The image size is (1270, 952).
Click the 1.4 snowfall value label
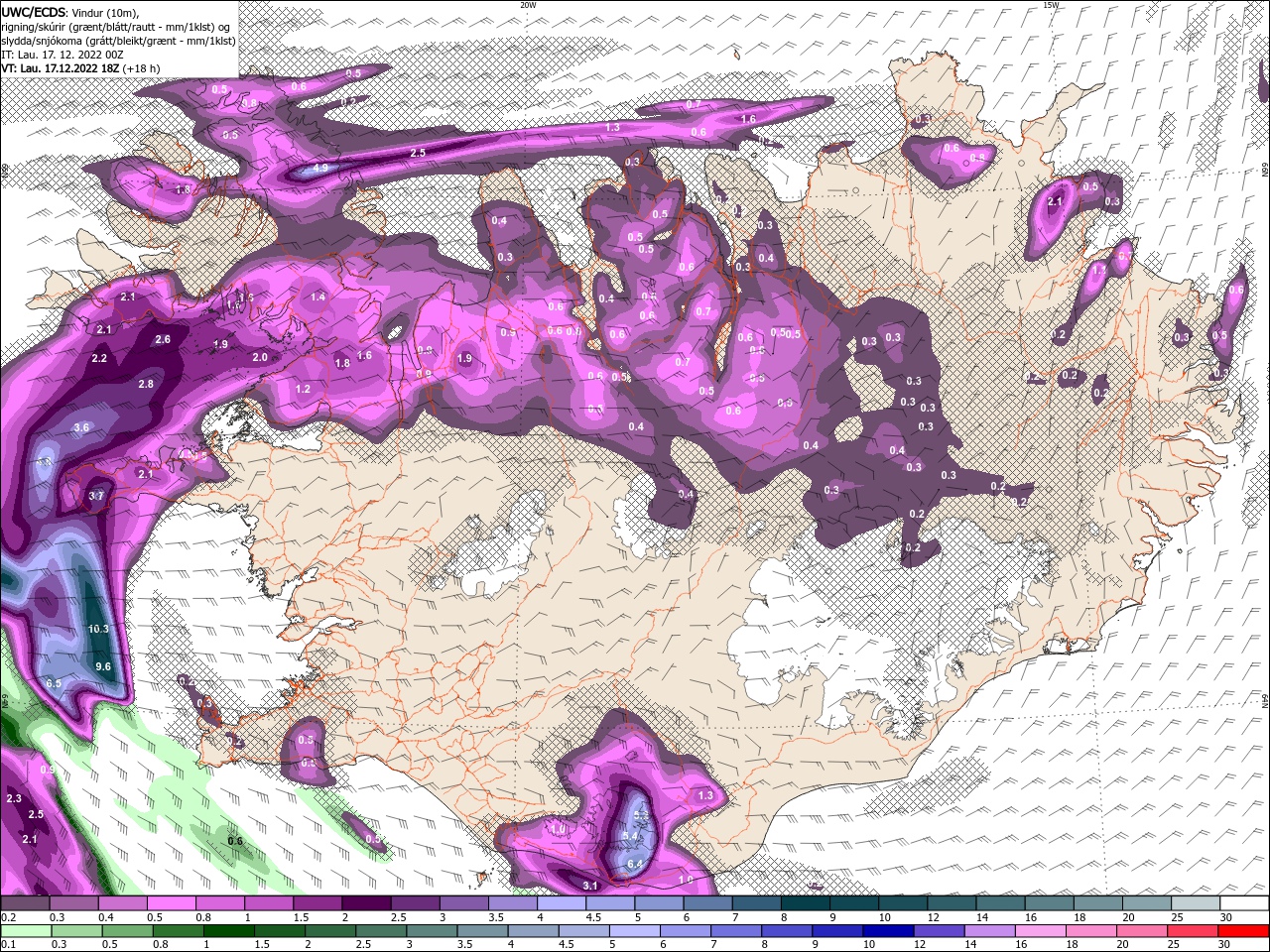pos(317,297)
